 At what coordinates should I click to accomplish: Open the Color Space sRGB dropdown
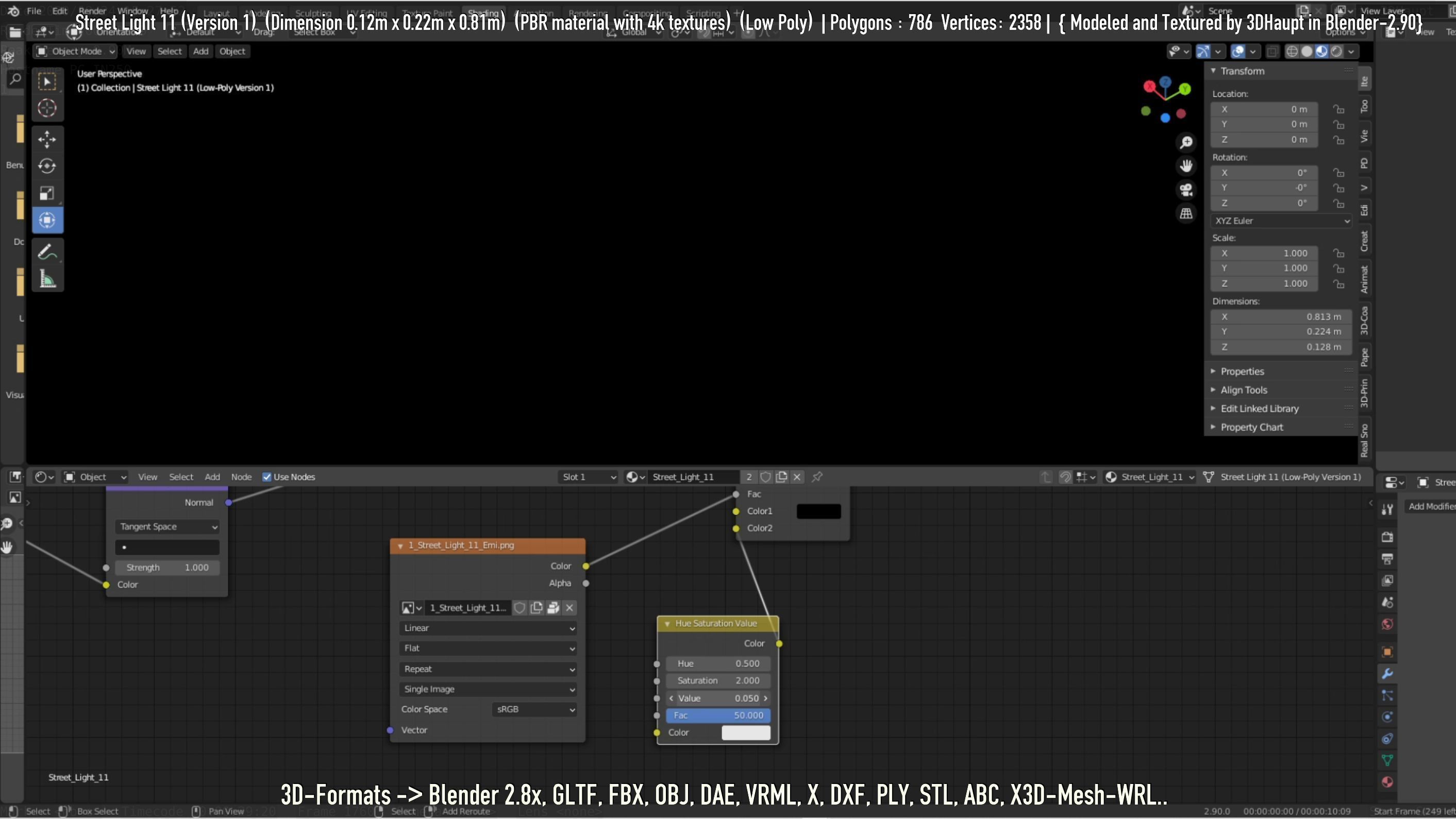click(x=534, y=709)
